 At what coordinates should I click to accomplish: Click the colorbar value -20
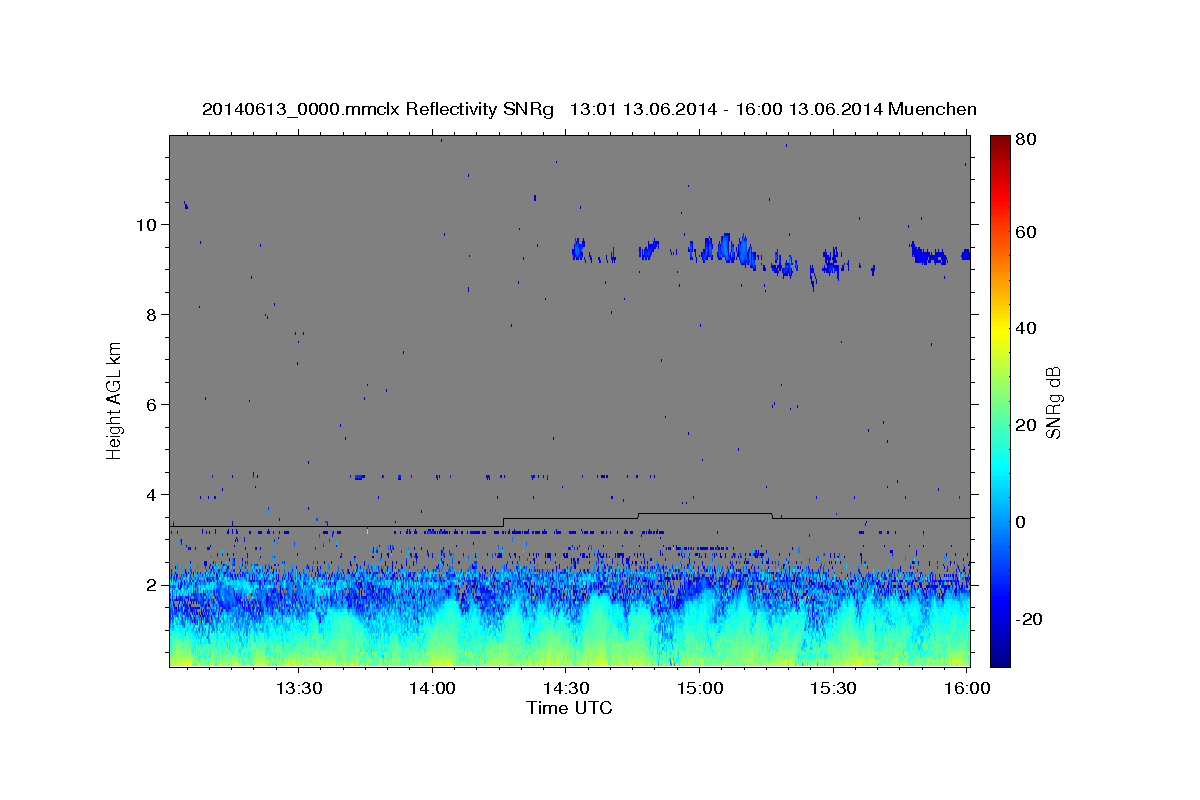tap(1030, 619)
